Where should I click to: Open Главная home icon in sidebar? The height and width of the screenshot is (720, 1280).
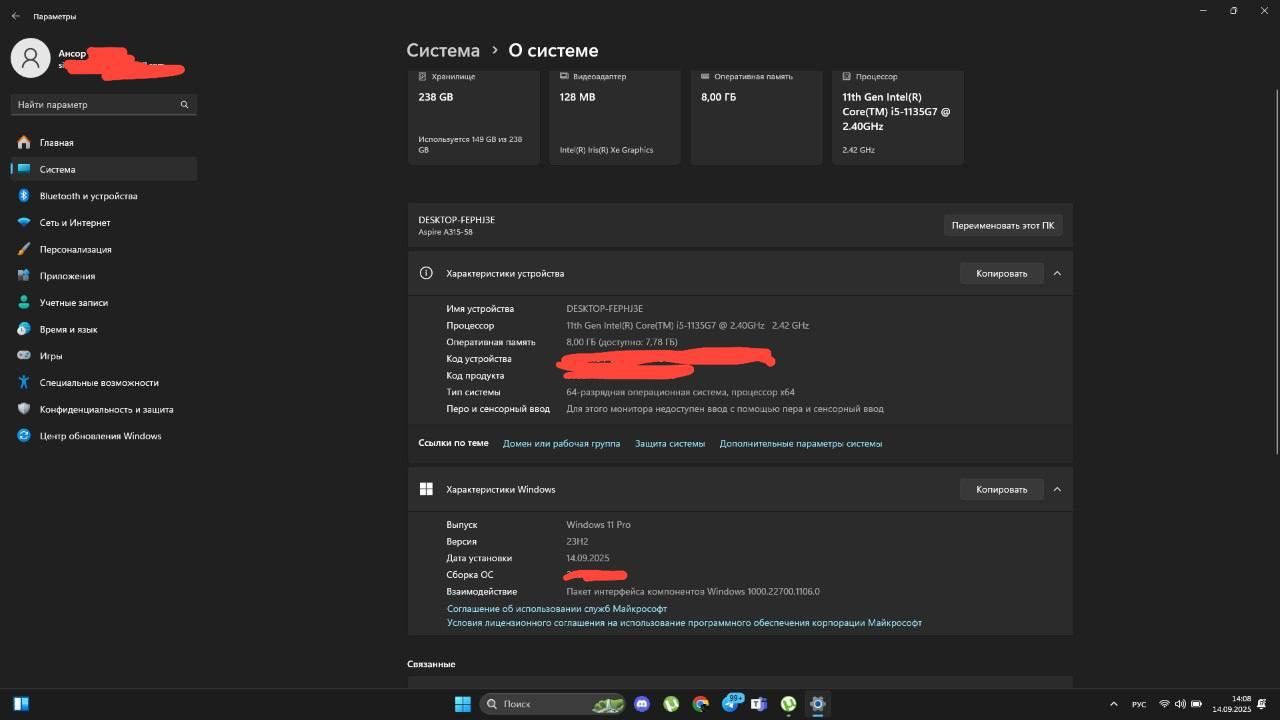[24, 143]
